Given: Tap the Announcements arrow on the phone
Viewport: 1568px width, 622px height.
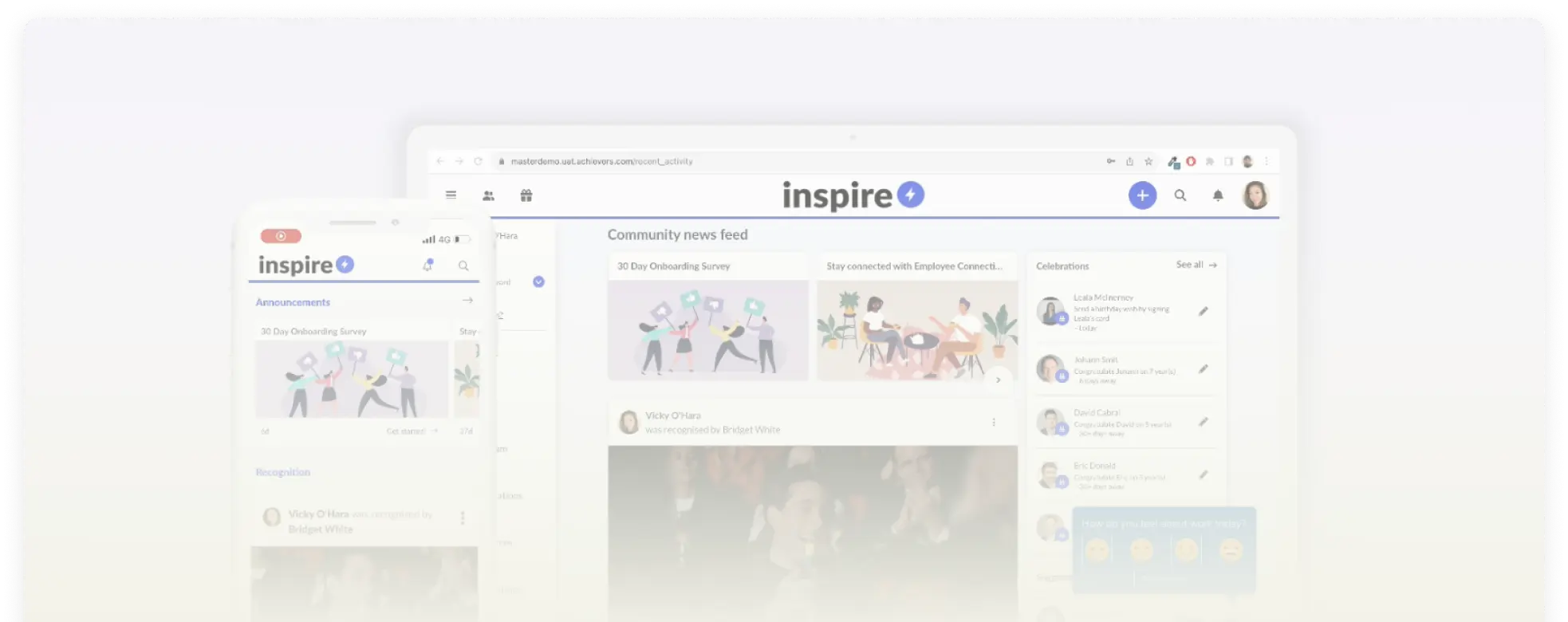Looking at the screenshot, I should (467, 301).
